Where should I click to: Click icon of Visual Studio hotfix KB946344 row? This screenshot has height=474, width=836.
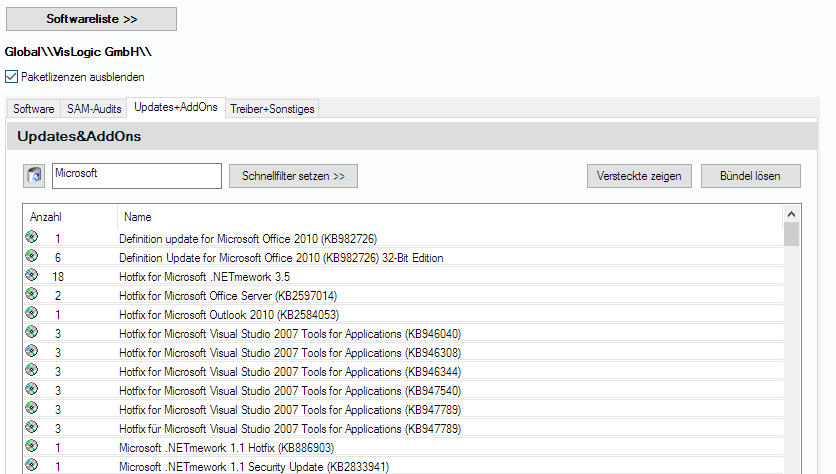pos(31,370)
